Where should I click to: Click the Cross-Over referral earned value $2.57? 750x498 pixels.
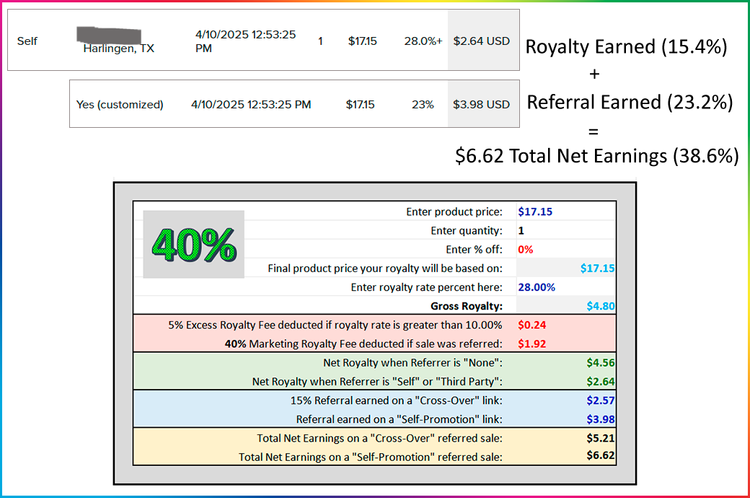pyautogui.click(x=600, y=400)
